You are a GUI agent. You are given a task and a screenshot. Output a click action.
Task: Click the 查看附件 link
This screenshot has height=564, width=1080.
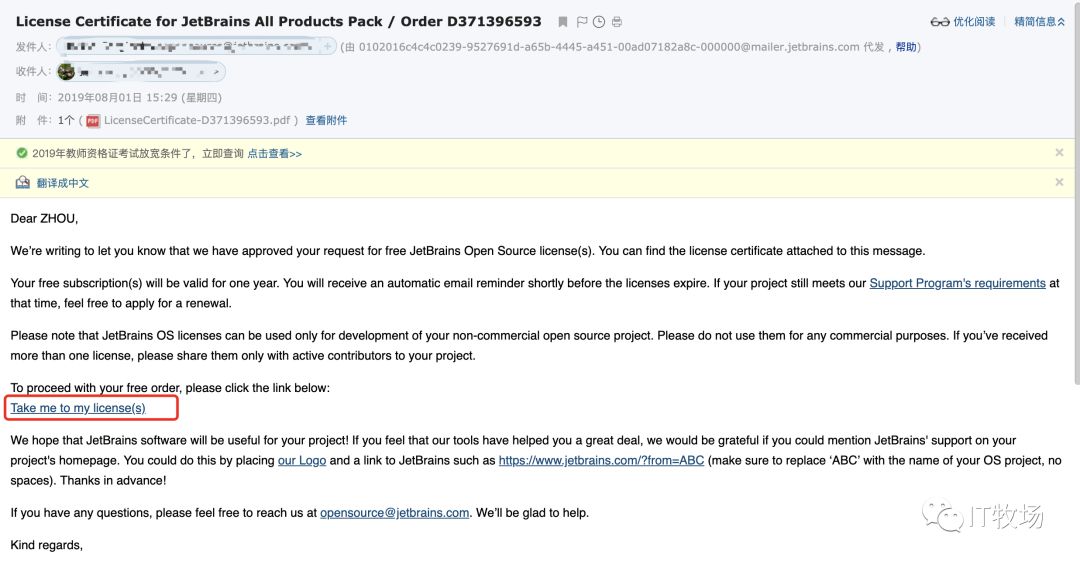click(x=326, y=121)
